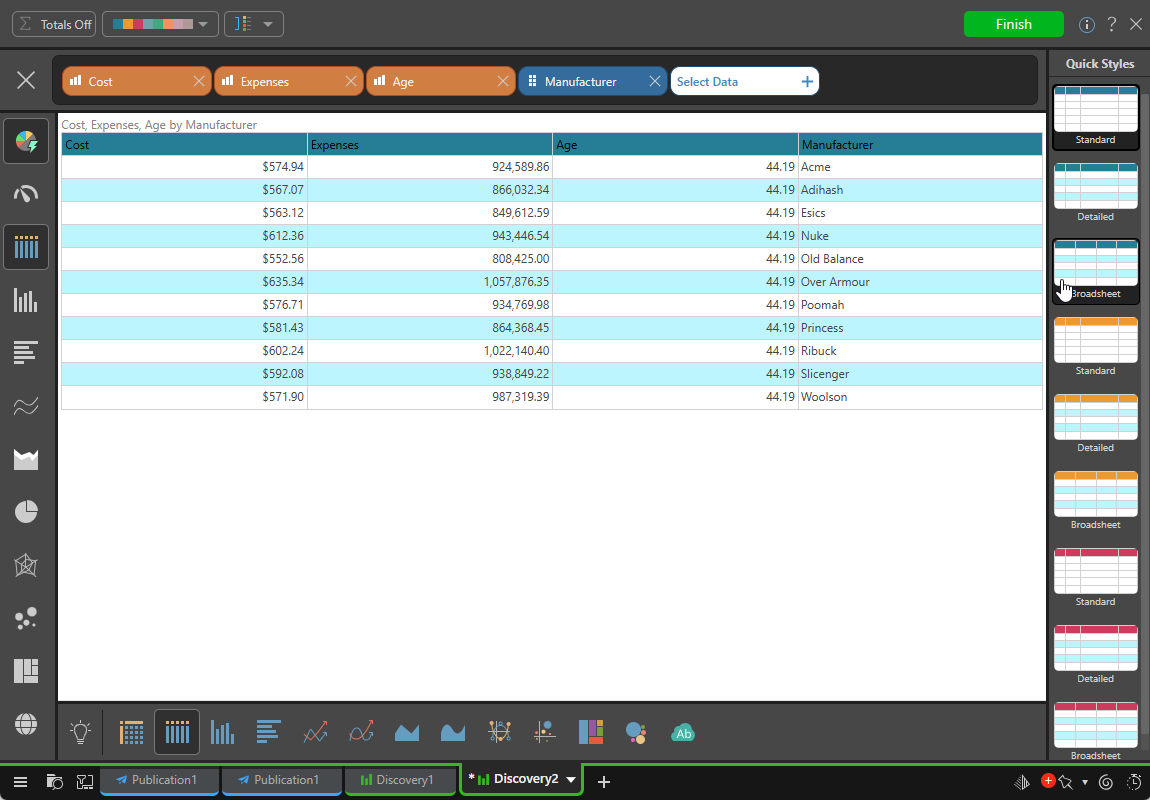Apply the orange Standard quick style
The height and width of the screenshot is (800, 1150).
(x=1096, y=348)
